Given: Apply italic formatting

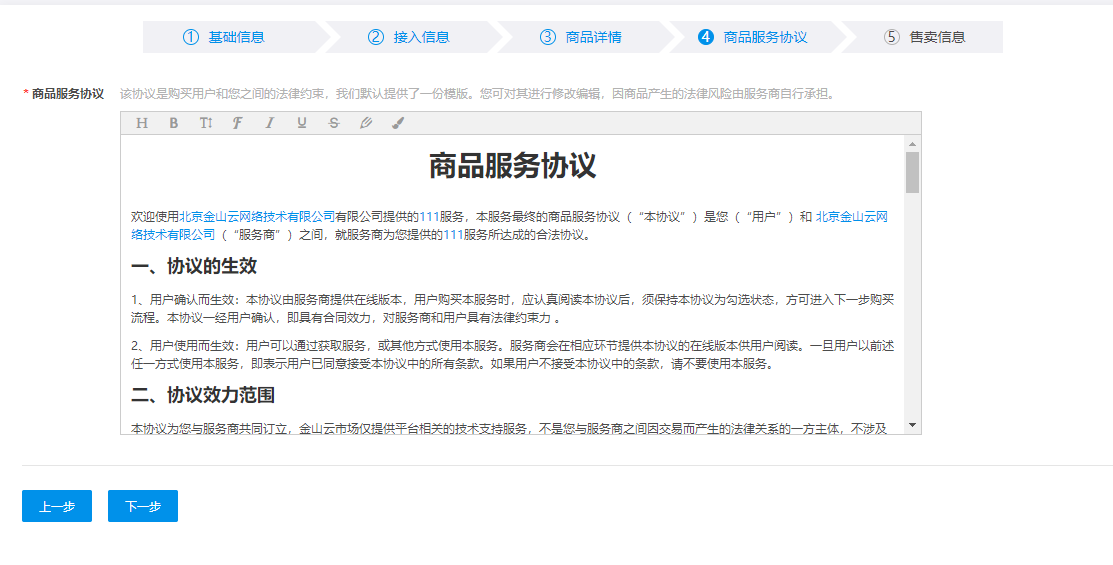Looking at the screenshot, I should (x=269, y=123).
